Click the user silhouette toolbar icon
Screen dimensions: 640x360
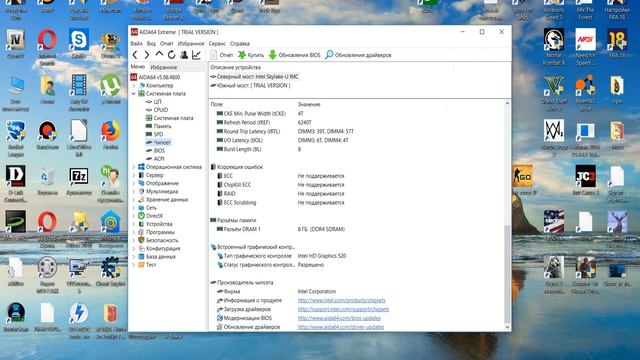click(x=184, y=55)
